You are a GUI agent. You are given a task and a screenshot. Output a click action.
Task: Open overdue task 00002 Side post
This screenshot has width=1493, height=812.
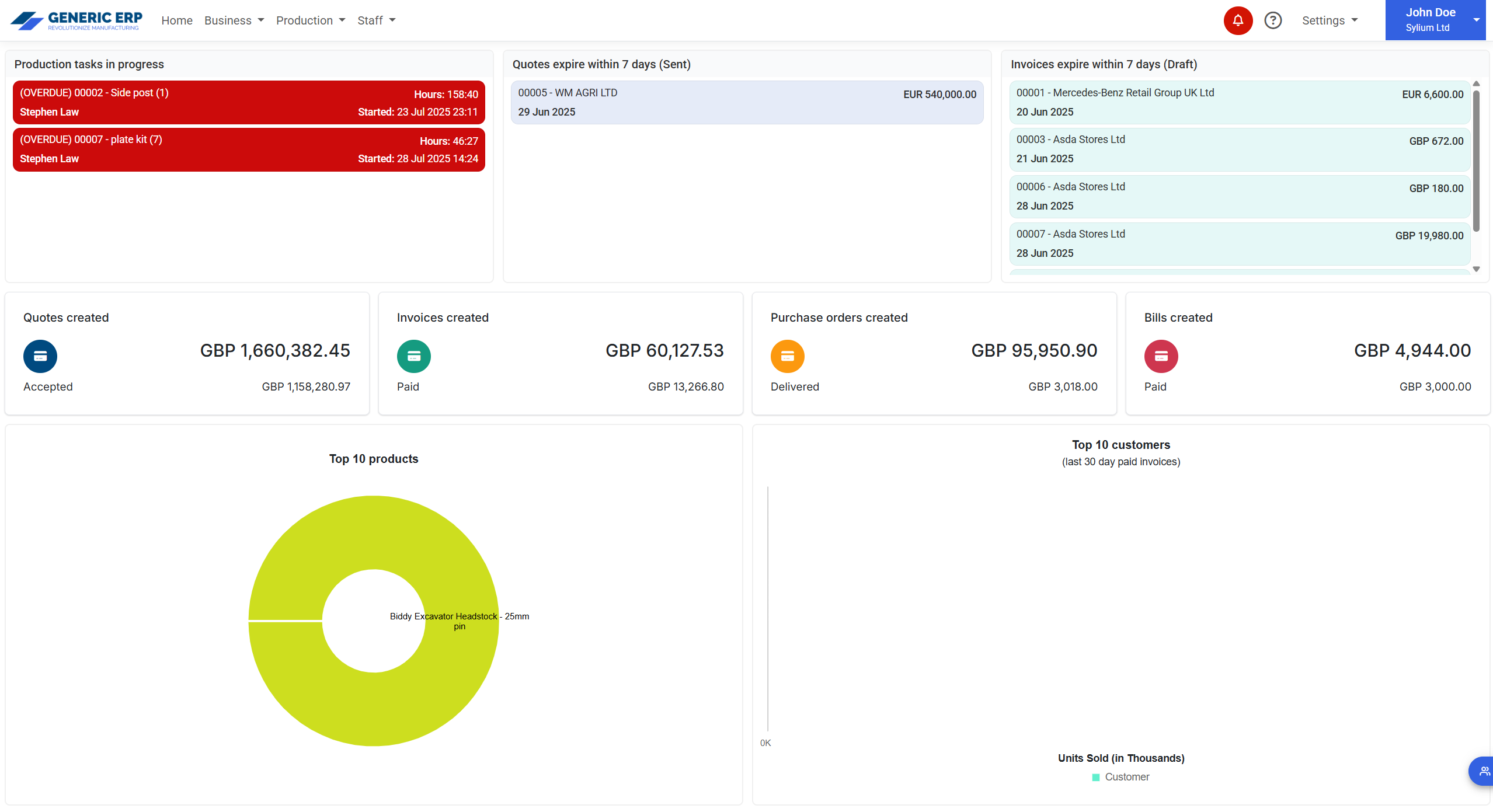(249, 102)
